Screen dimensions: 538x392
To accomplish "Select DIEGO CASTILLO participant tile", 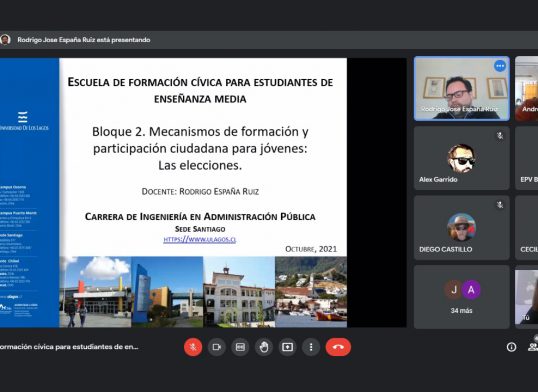I will coord(461,228).
